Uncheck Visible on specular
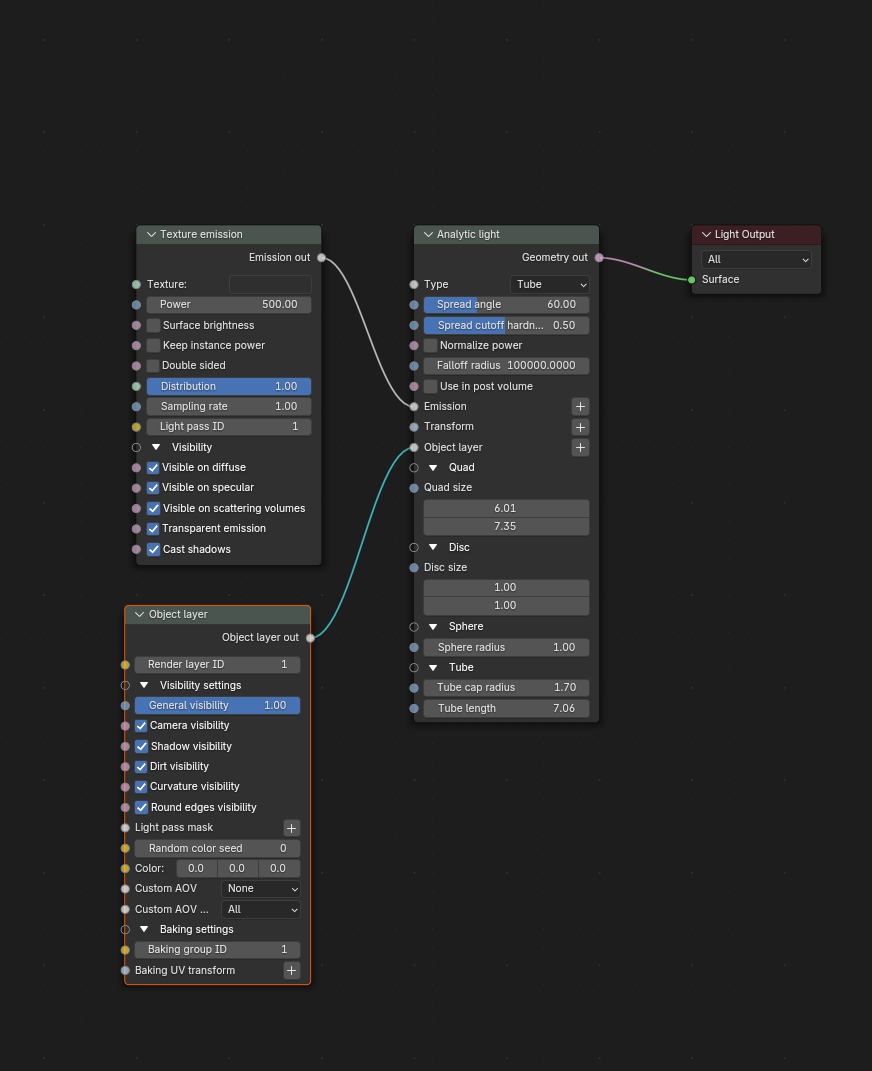 pyautogui.click(x=154, y=488)
